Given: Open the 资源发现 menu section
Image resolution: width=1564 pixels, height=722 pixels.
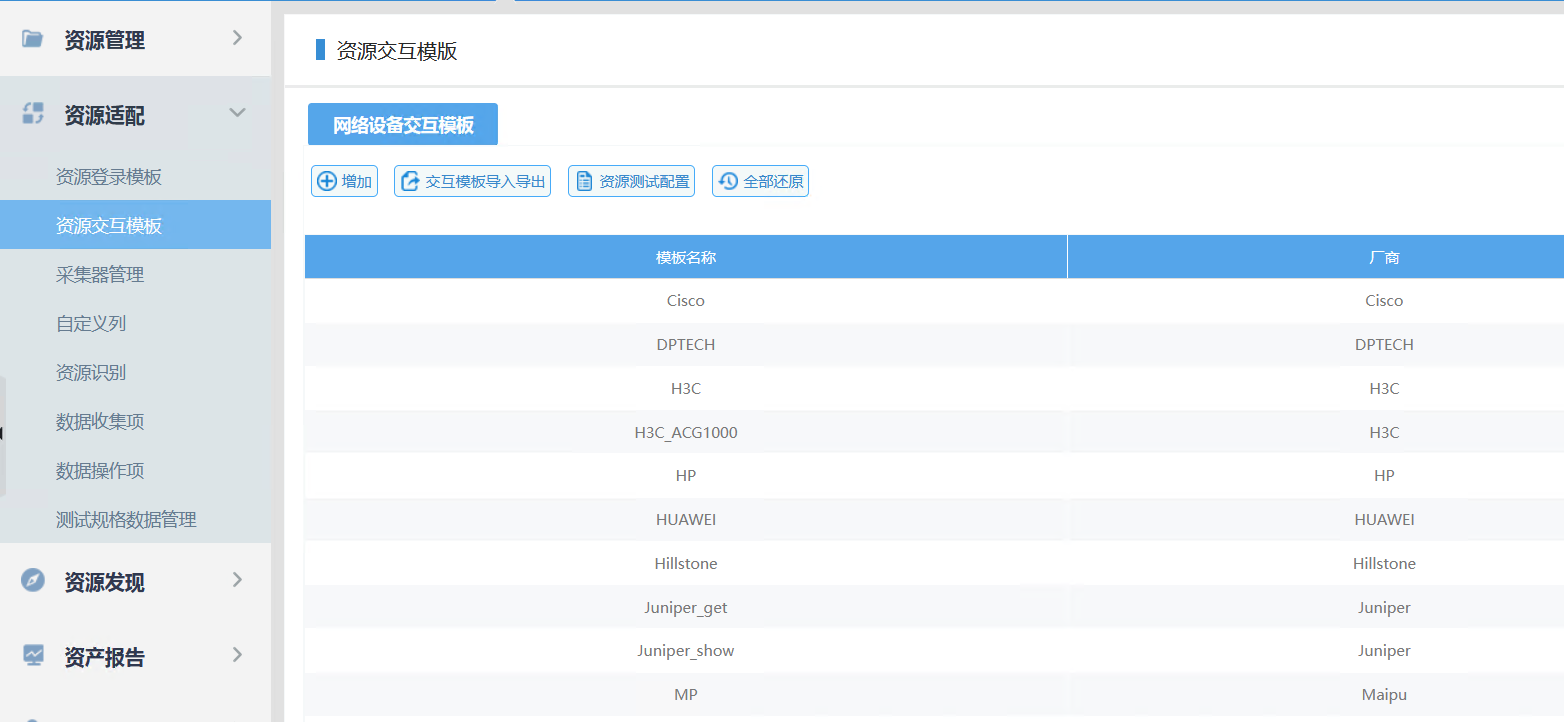Looking at the screenshot, I should click(x=135, y=581).
